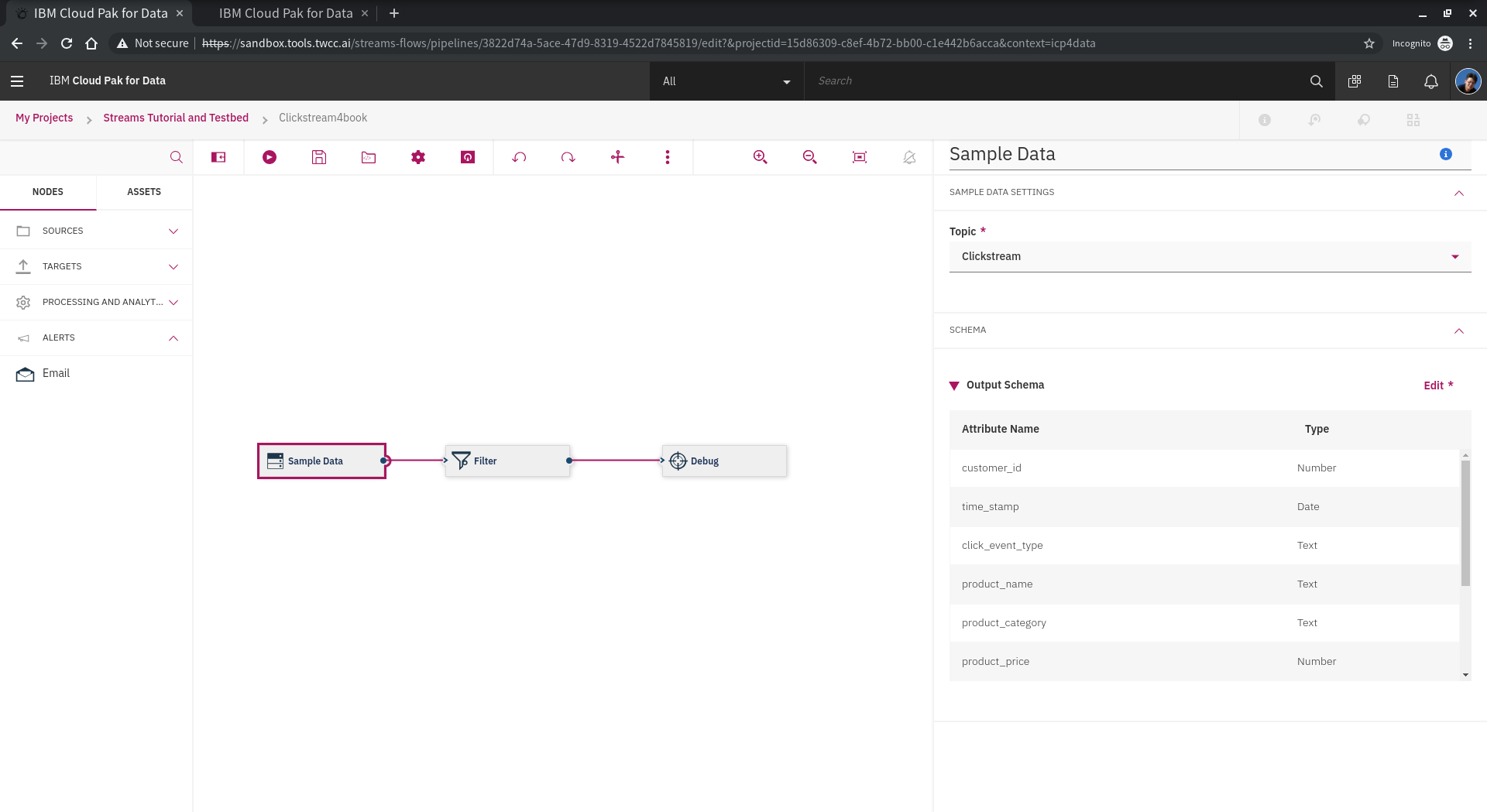The image size is (1487, 812).
Task: Open Chrome three-dot menu
Action: pos(1470,43)
